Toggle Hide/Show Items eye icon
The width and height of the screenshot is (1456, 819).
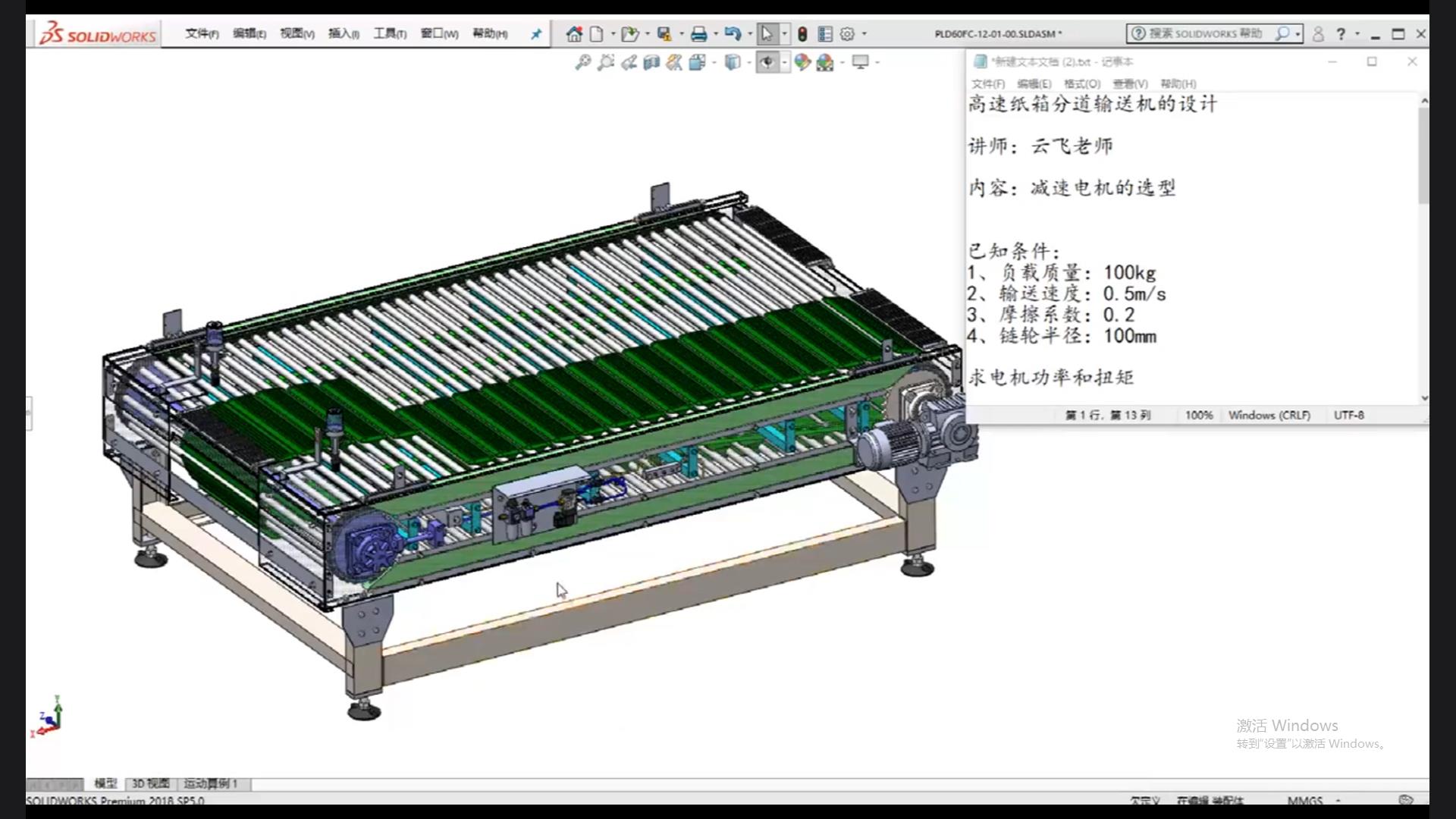click(767, 62)
